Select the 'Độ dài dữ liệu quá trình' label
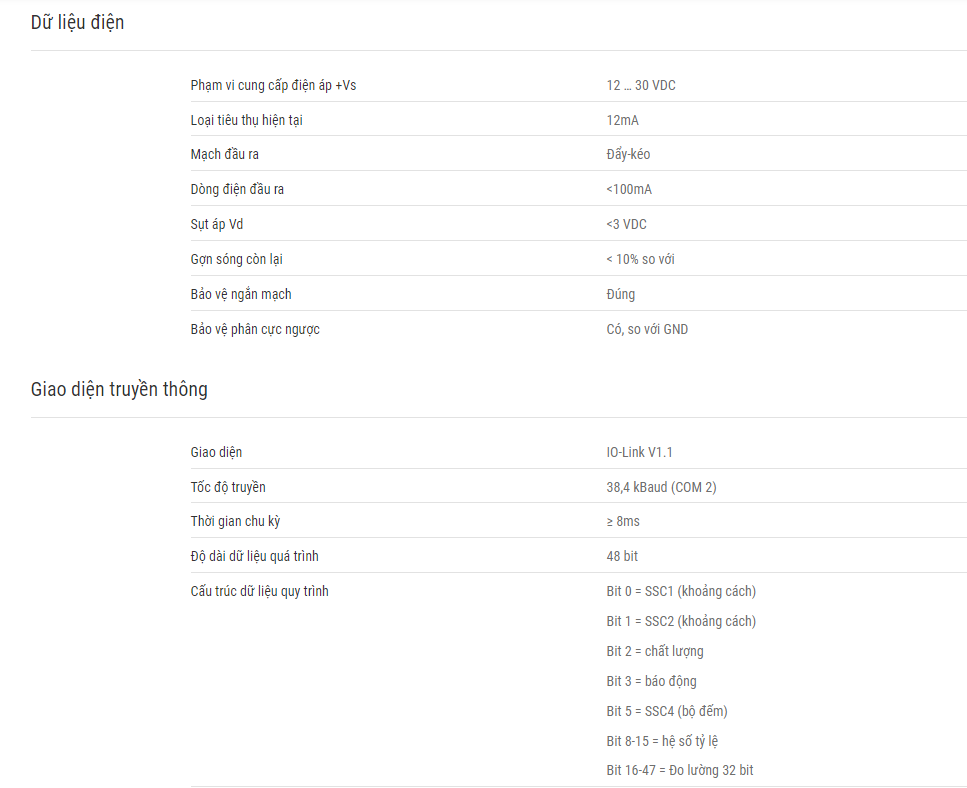The width and height of the screenshot is (967, 788). coord(254,556)
